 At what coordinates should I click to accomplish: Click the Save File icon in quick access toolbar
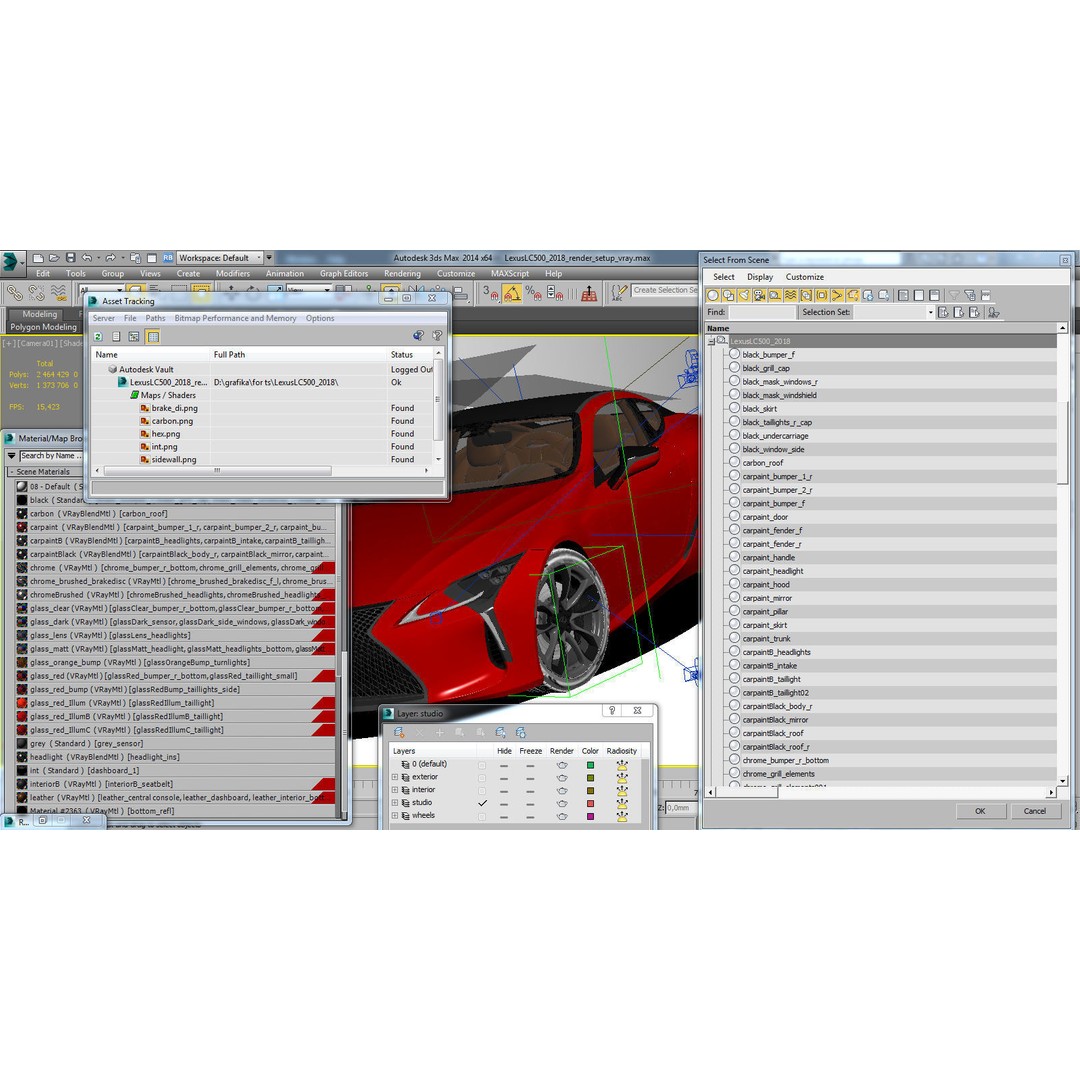[70, 258]
